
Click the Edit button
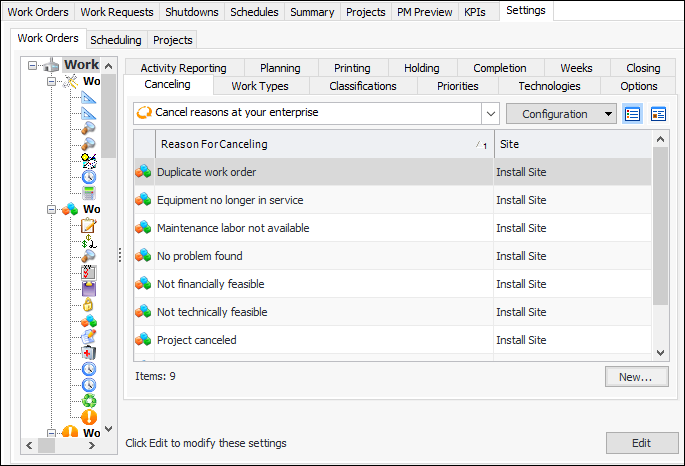[641, 443]
